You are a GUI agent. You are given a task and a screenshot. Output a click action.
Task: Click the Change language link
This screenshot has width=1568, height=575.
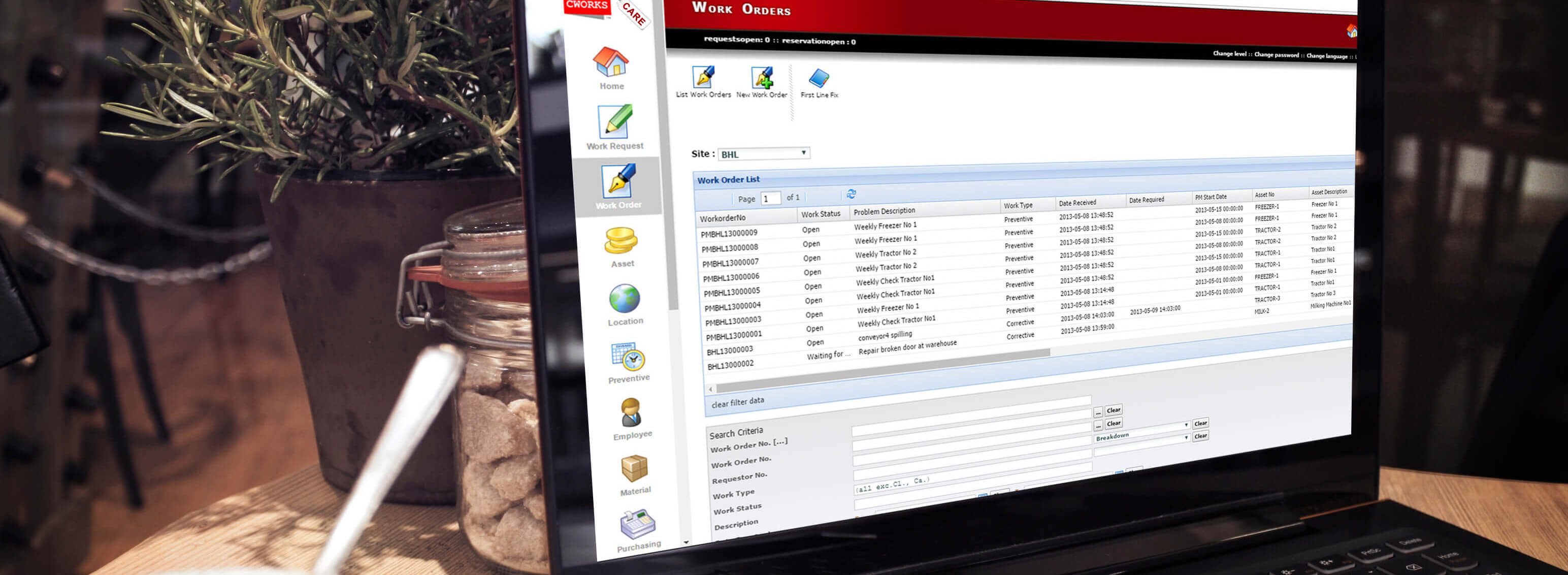click(x=1326, y=56)
